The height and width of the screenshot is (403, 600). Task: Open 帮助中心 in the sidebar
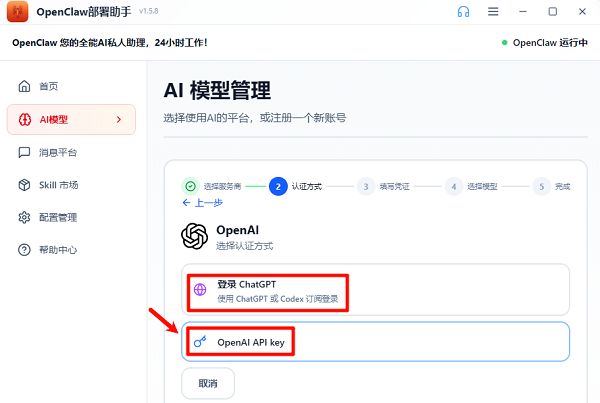pos(71,250)
